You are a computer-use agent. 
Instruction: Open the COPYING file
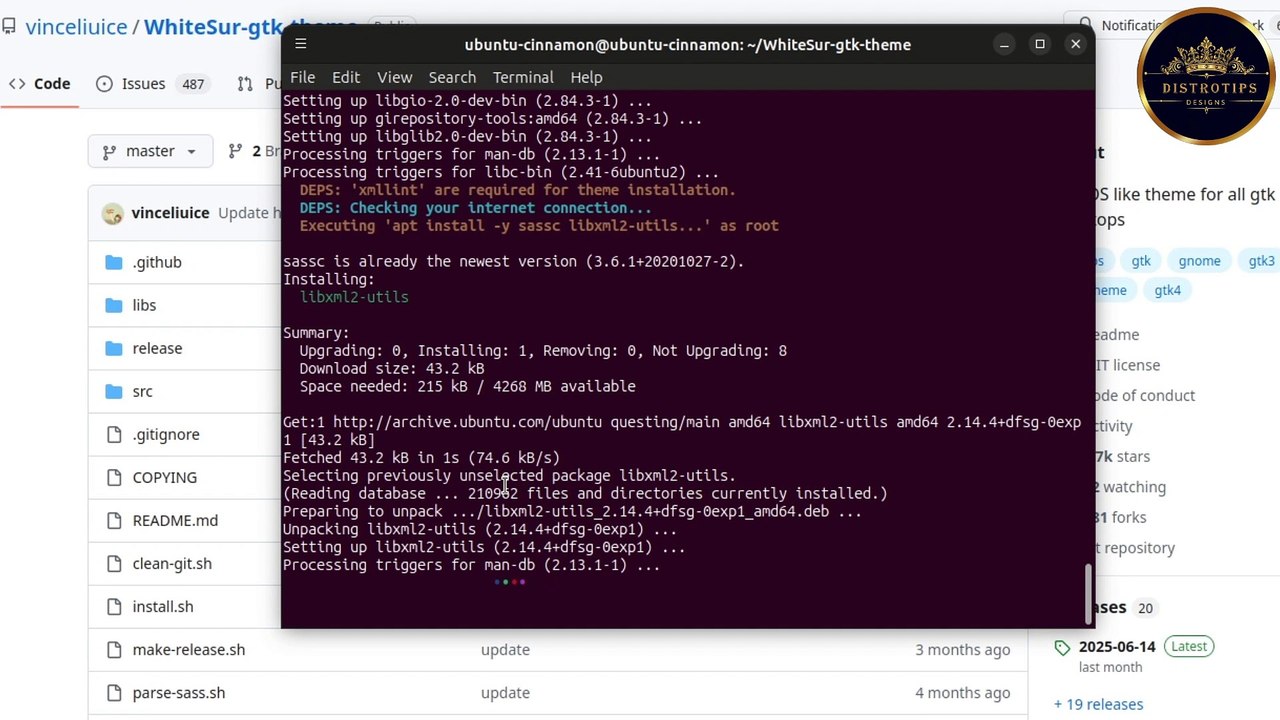(164, 477)
